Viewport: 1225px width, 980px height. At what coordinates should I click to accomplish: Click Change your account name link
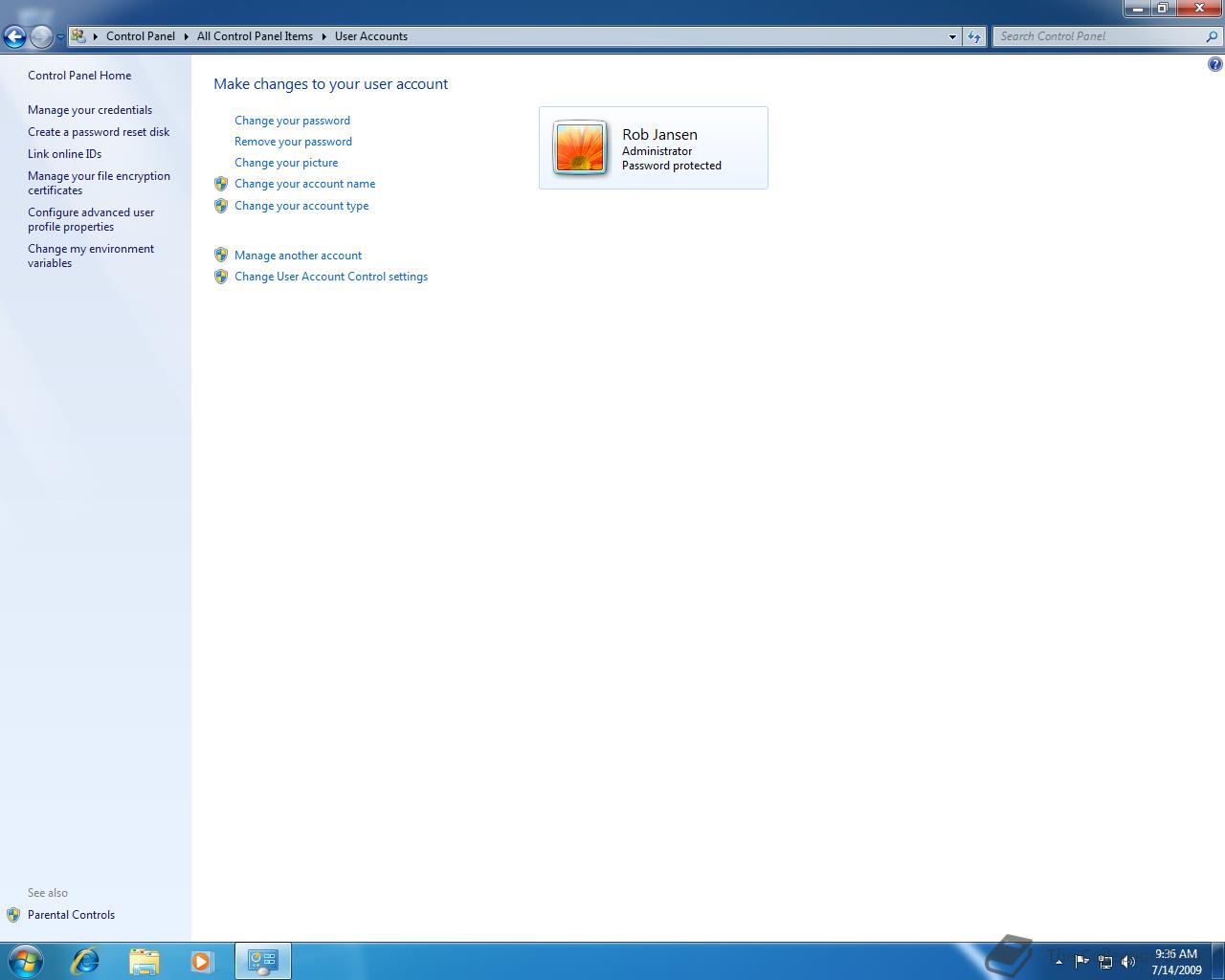[x=304, y=184]
